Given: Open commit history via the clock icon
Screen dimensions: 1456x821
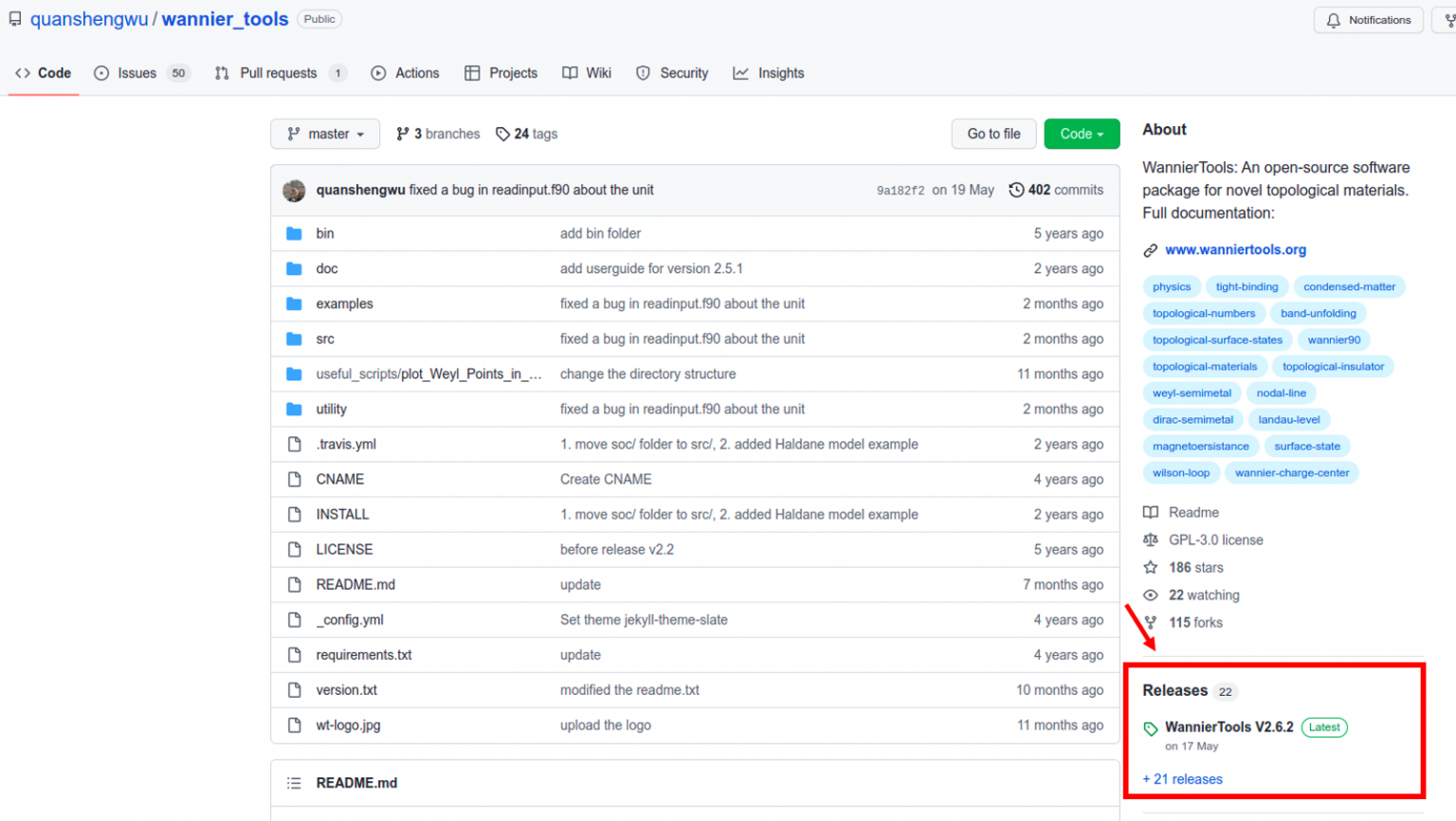Looking at the screenshot, I should click(1016, 190).
